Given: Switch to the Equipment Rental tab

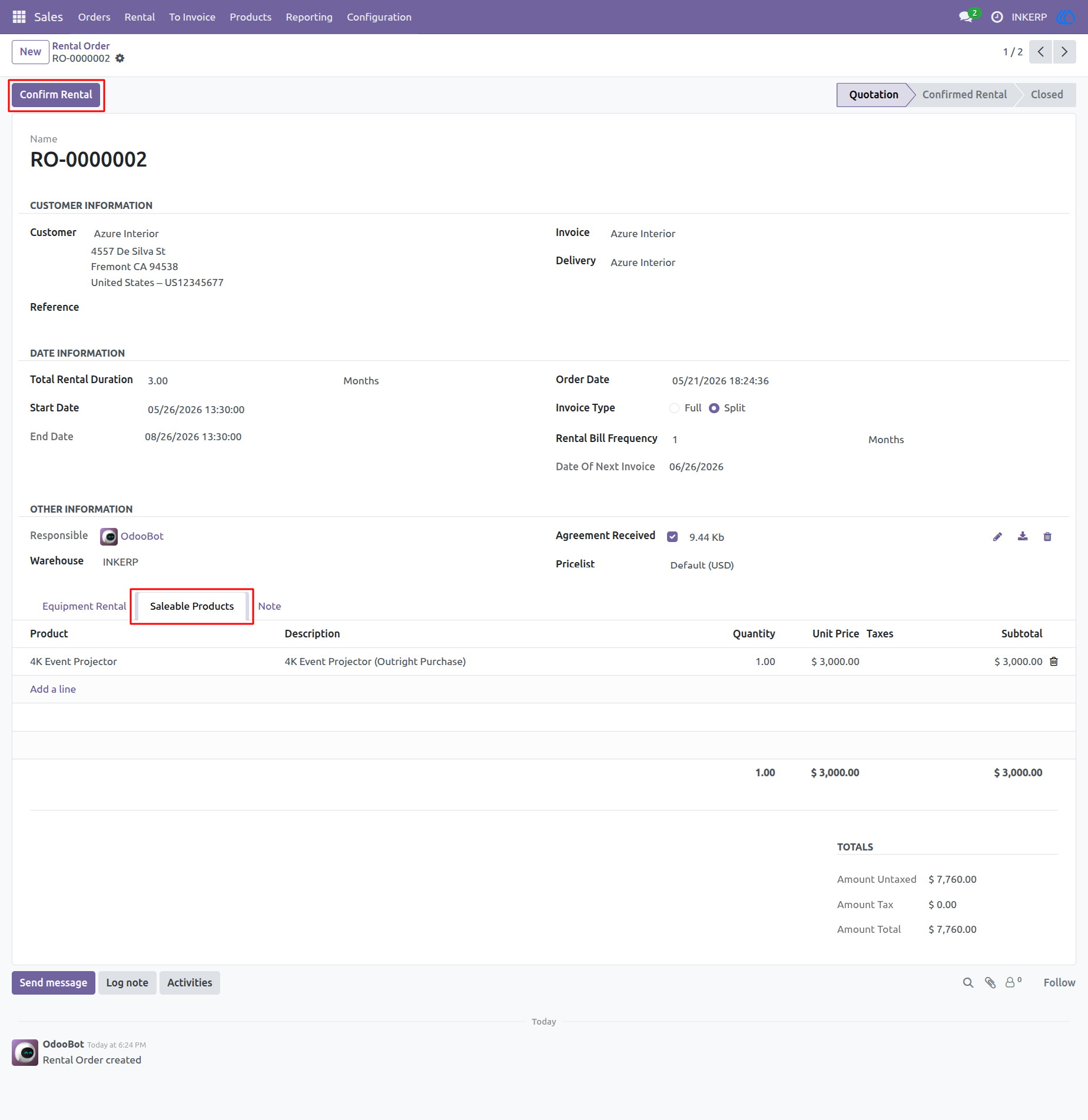Looking at the screenshot, I should pyautogui.click(x=84, y=606).
